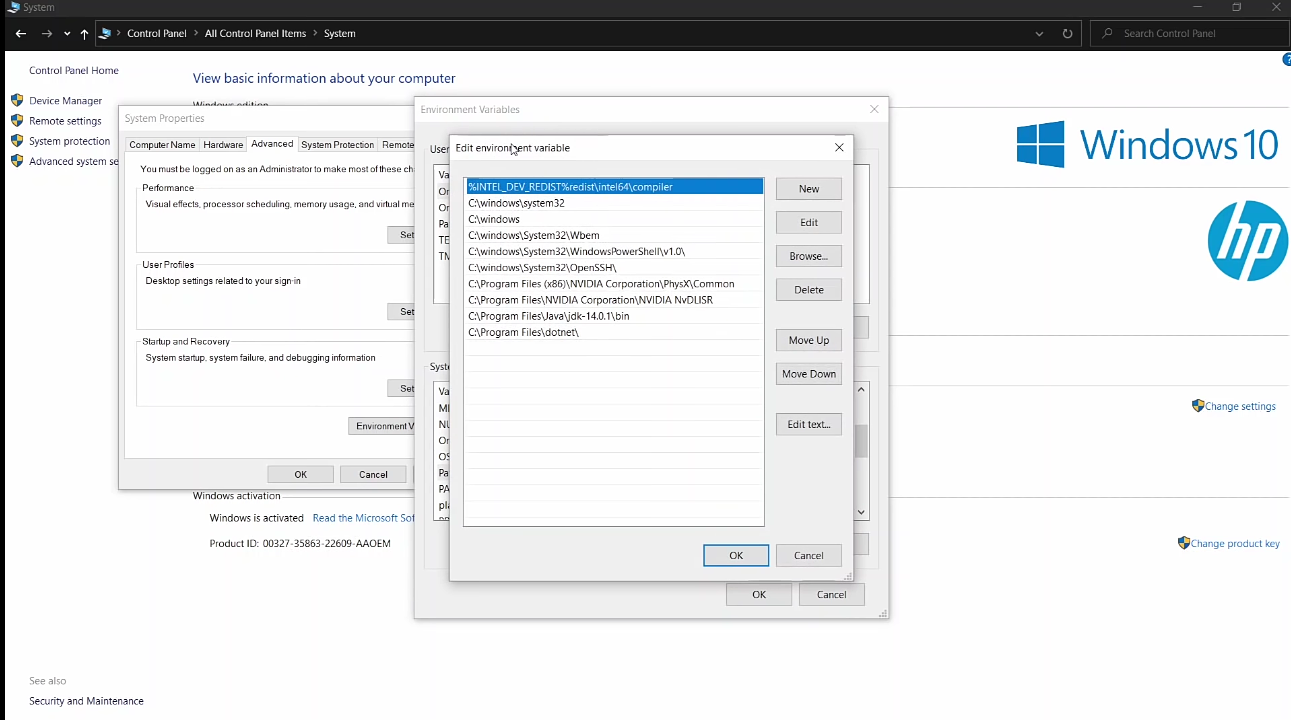Click the Refresh icon in address bar

[1067, 34]
